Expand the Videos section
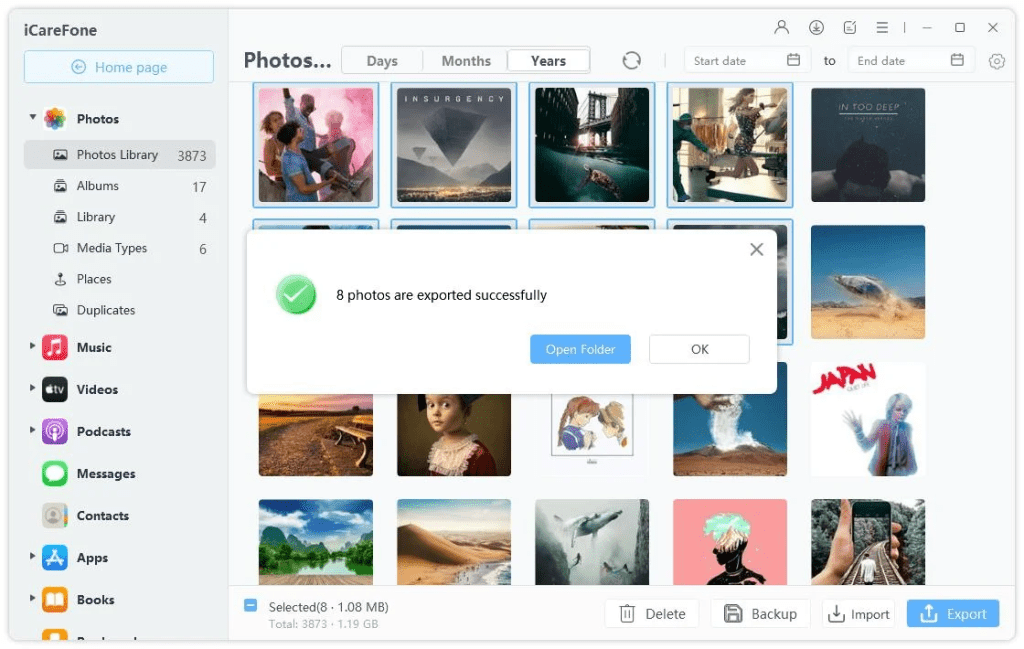1024x649 pixels. point(32,388)
